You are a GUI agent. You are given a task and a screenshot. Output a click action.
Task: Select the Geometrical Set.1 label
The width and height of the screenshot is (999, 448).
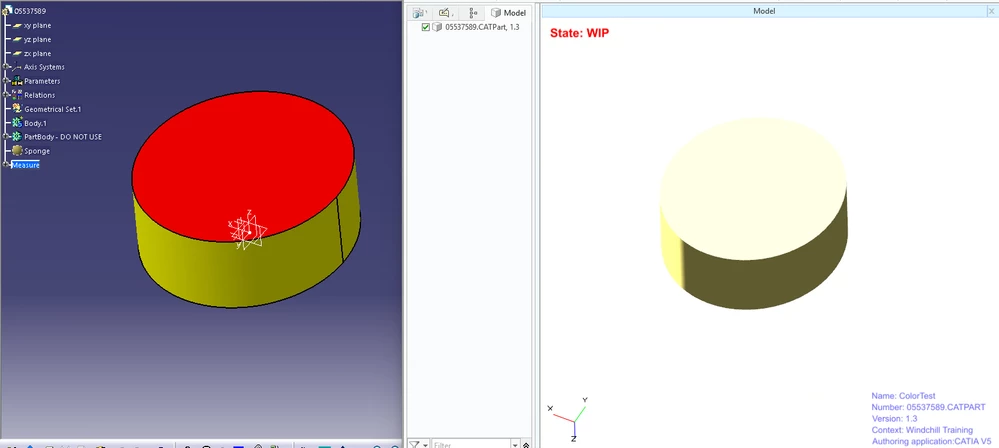[53, 109]
